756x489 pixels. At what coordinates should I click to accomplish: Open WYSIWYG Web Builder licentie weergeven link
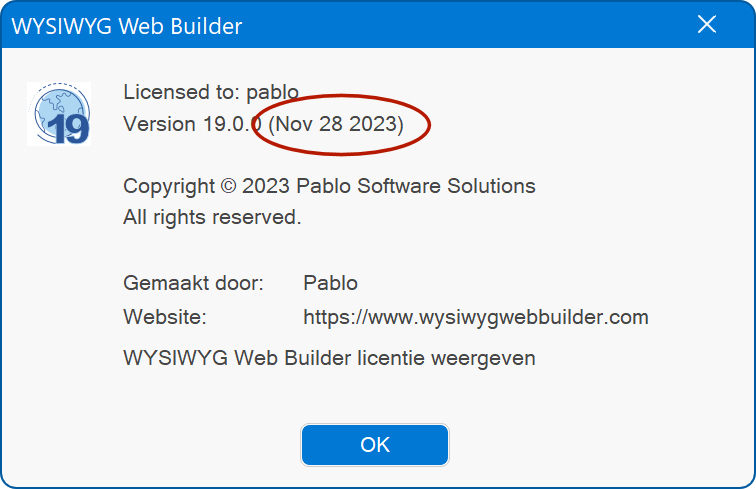click(x=329, y=358)
